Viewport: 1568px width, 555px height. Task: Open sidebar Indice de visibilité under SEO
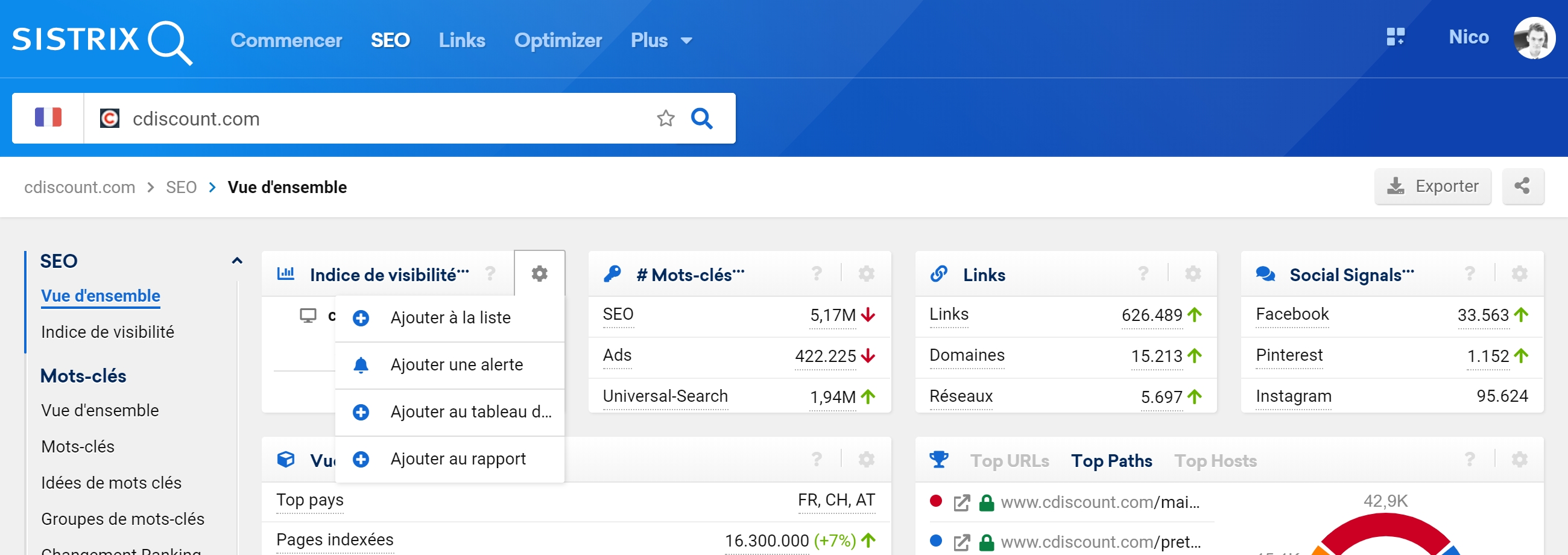pyautogui.click(x=107, y=332)
